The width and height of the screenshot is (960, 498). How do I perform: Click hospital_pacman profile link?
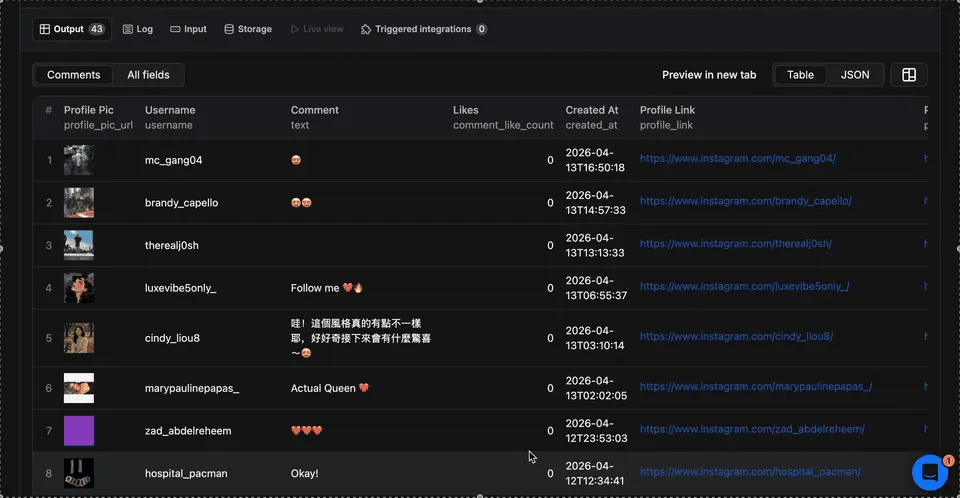[750, 472]
